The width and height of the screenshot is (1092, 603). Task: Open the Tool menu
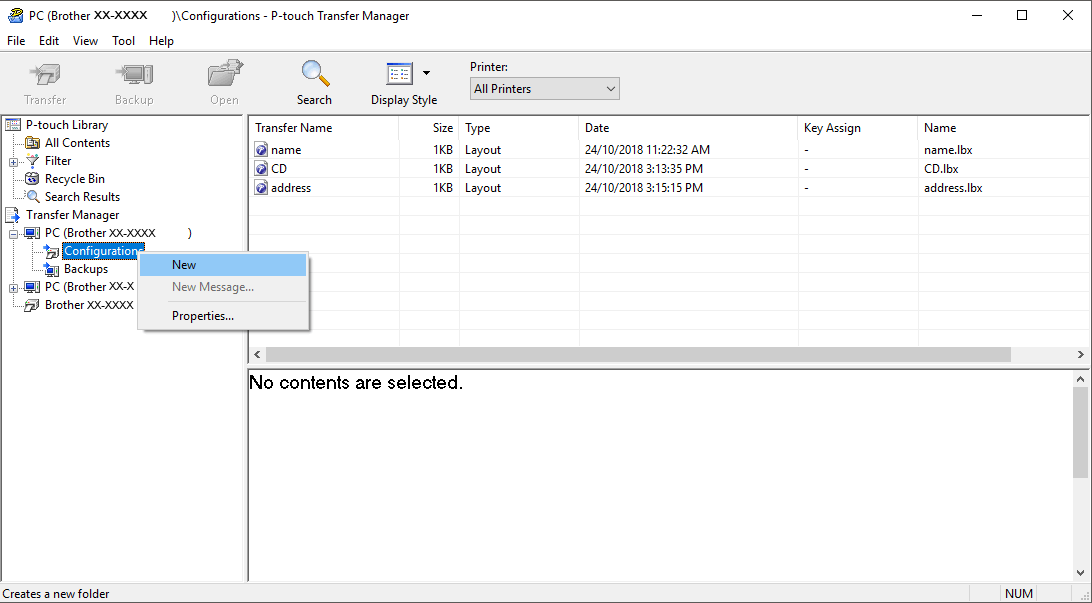pyautogui.click(x=123, y=41)
